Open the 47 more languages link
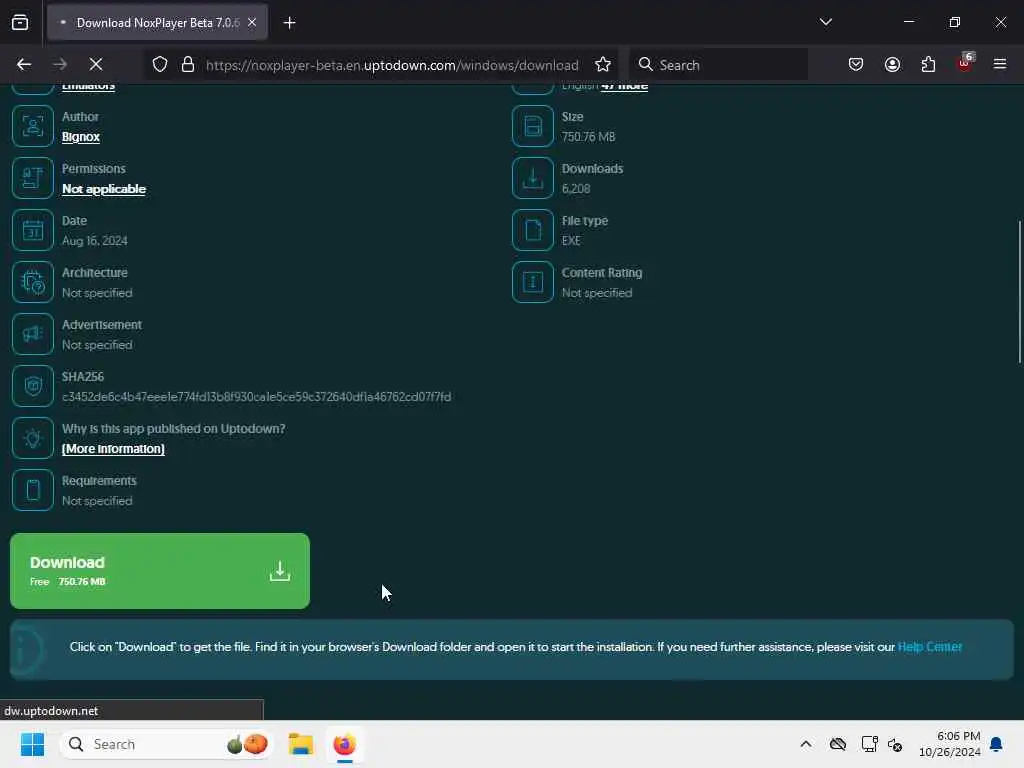The image size is (1024, 768). 624,86
